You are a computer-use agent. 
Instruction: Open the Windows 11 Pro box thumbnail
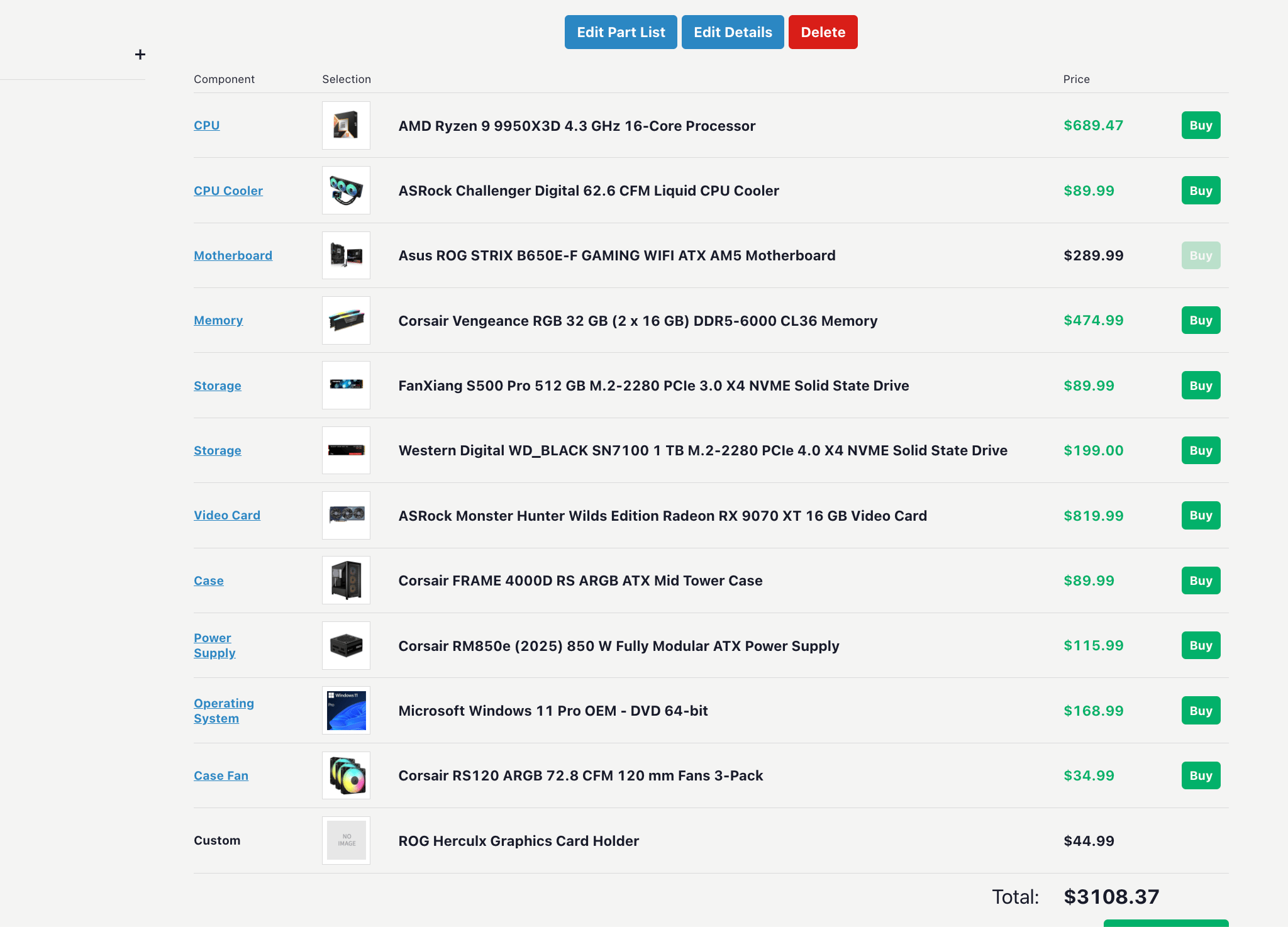pyautogui.click(x=346, y=710)
